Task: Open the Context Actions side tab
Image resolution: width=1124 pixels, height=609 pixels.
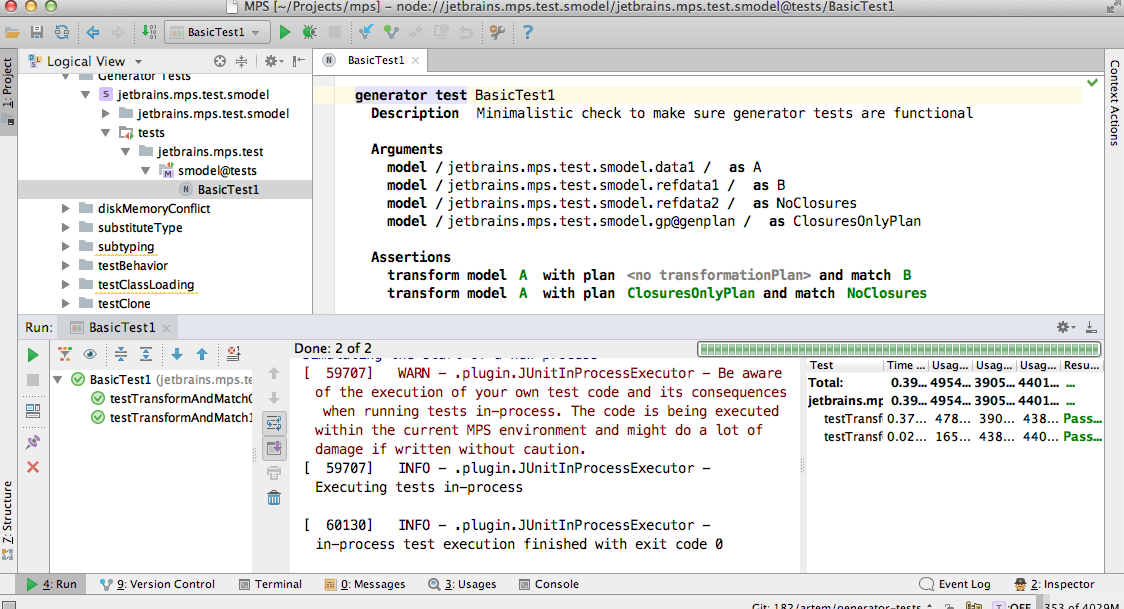Action: (x=1115, y=102)
